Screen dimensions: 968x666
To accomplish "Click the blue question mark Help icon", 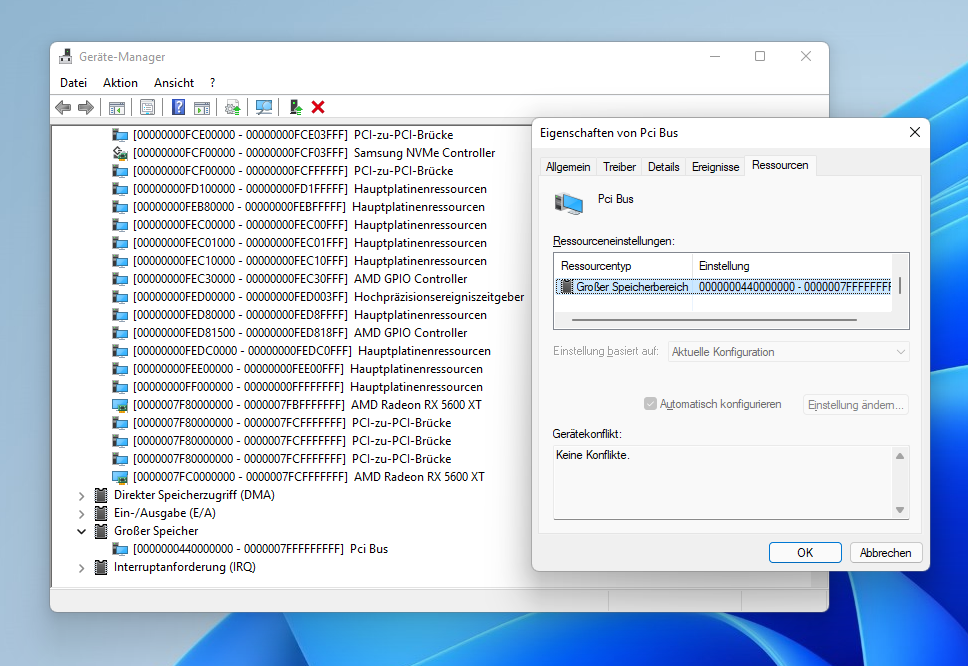I will point(178,107).
